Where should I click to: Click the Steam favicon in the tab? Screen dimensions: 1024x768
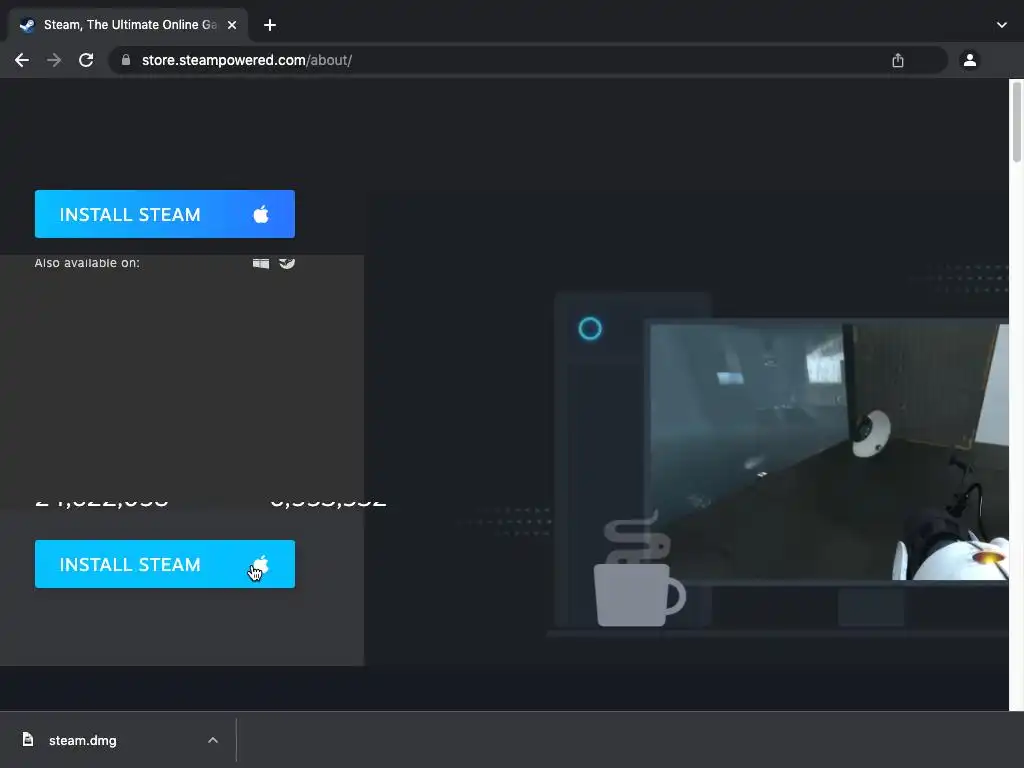pyautogui.click(x=27, y=25)
